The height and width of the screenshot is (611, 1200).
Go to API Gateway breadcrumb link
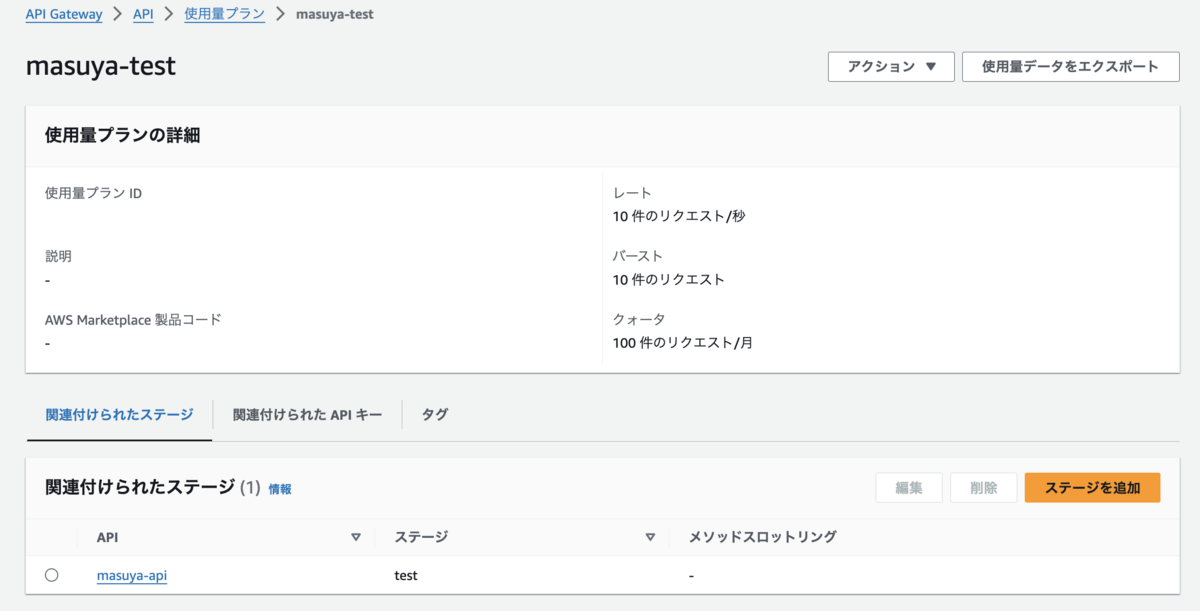(x=64, y=15)
